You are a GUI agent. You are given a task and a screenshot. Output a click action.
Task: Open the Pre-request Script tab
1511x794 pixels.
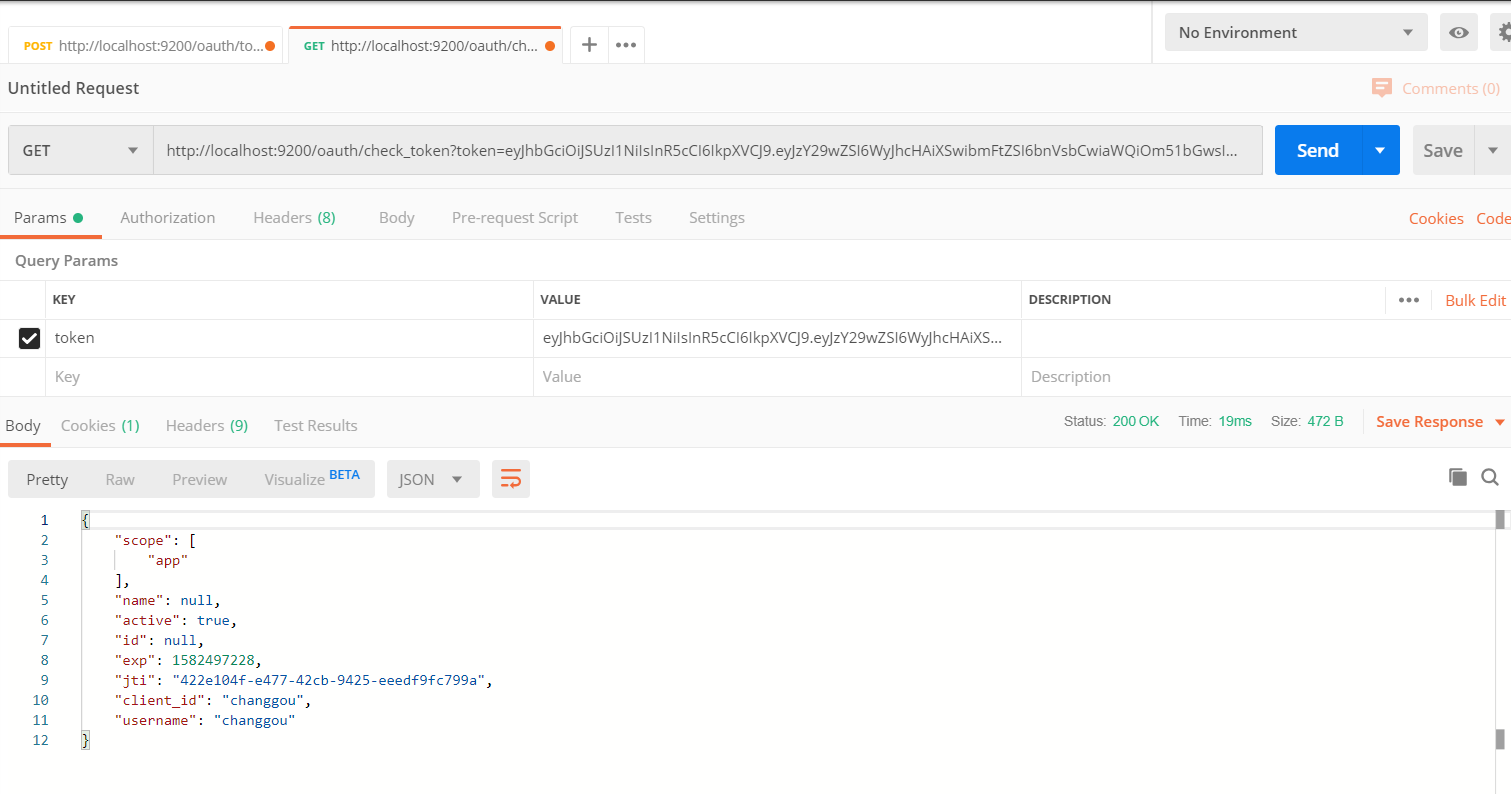pyautogui.click(x=515, y=218)
